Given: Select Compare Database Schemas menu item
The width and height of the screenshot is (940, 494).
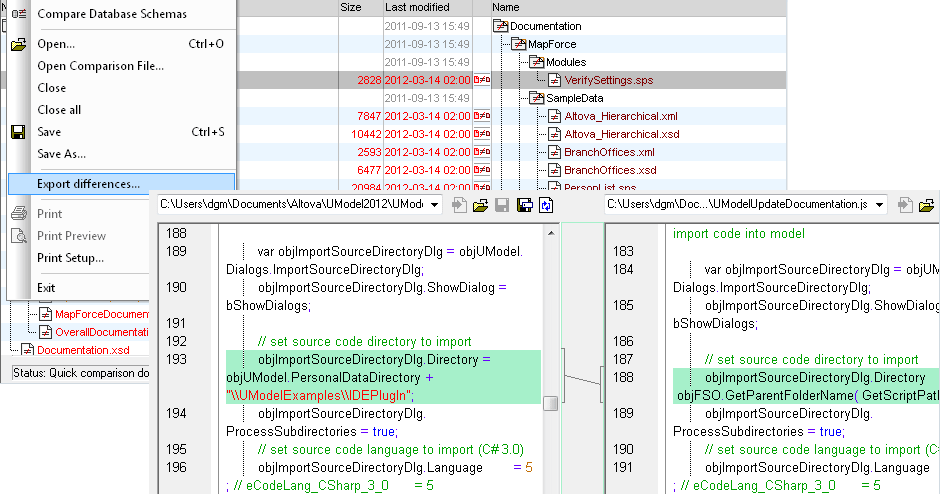Looking at the screenshot, I should (x=112, y=14).
